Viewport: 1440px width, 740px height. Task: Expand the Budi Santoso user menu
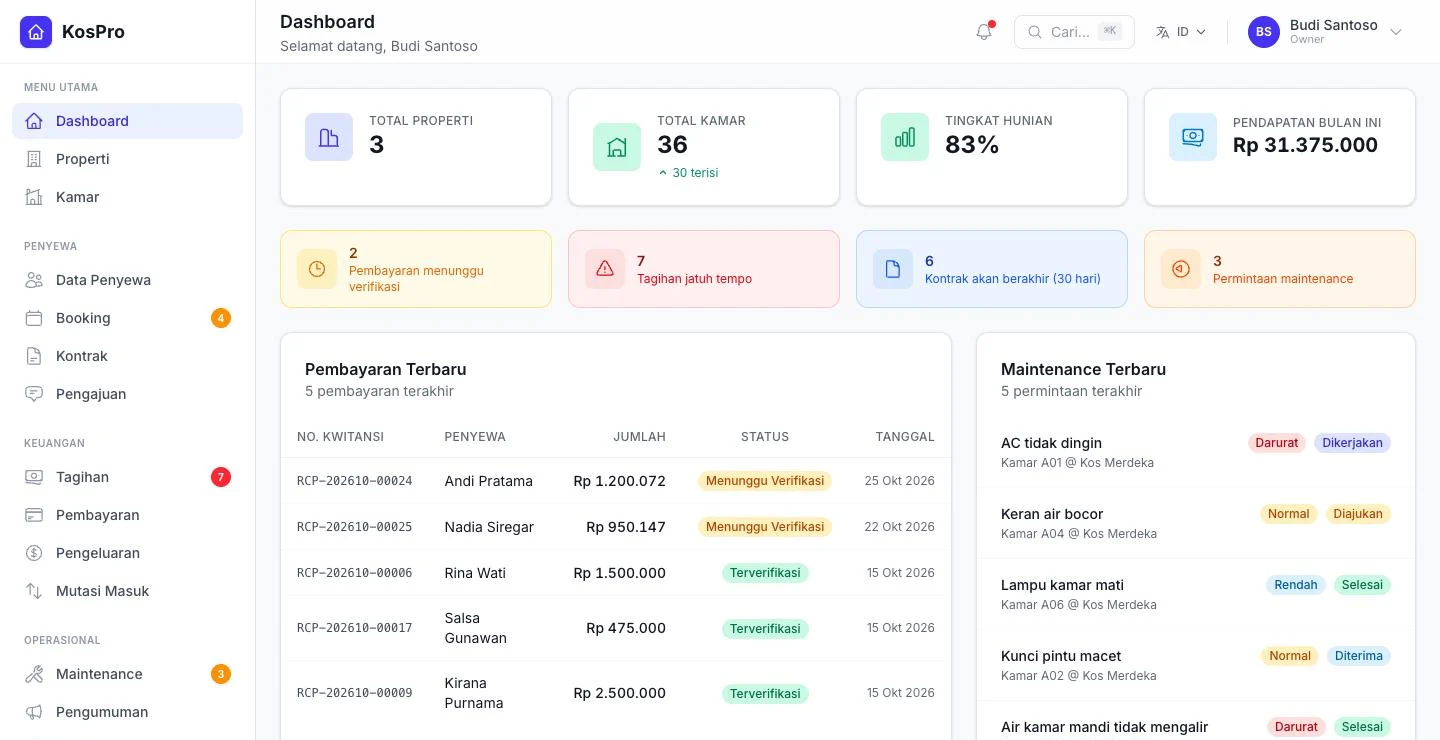click(1326, 32)
